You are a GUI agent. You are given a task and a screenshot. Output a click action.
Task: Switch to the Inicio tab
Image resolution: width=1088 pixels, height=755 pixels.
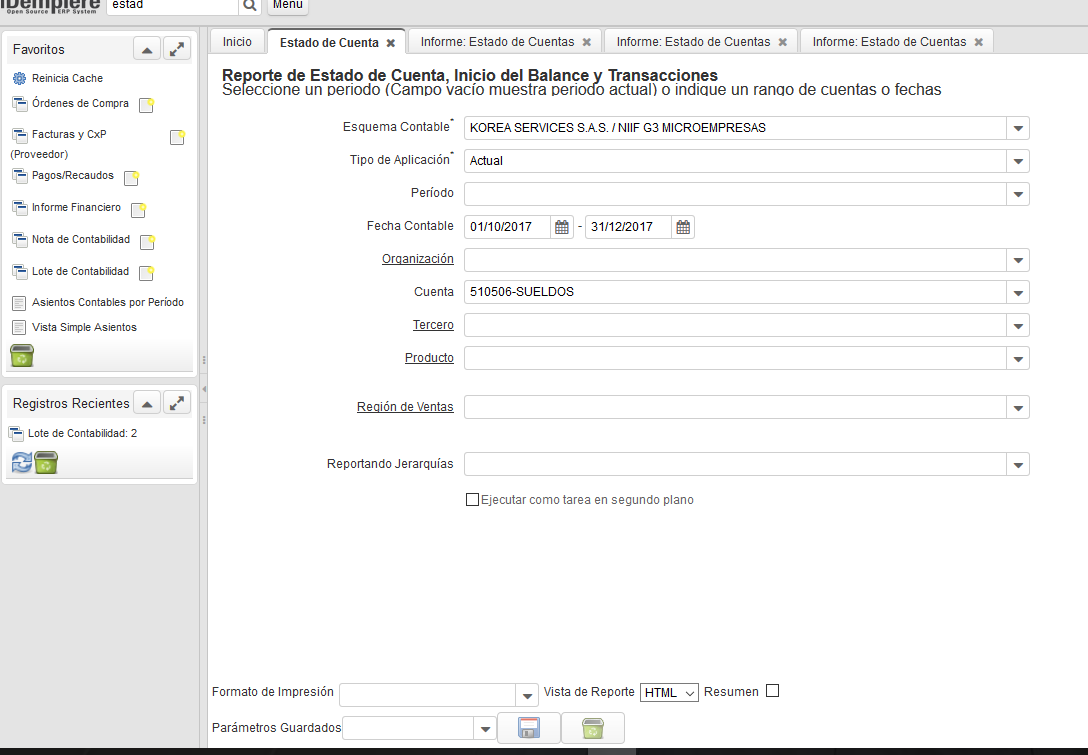click(x=237, y=42)
